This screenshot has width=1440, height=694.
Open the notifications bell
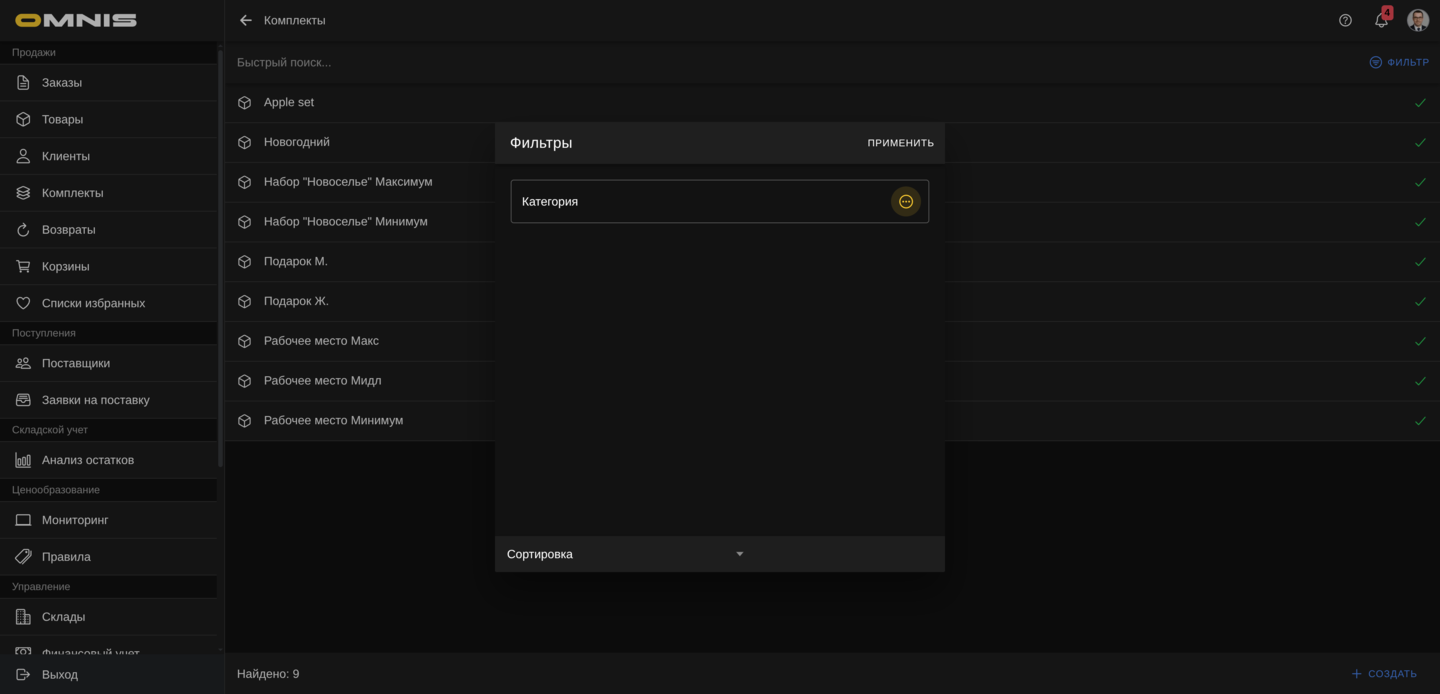click(x=1381, y=20)
